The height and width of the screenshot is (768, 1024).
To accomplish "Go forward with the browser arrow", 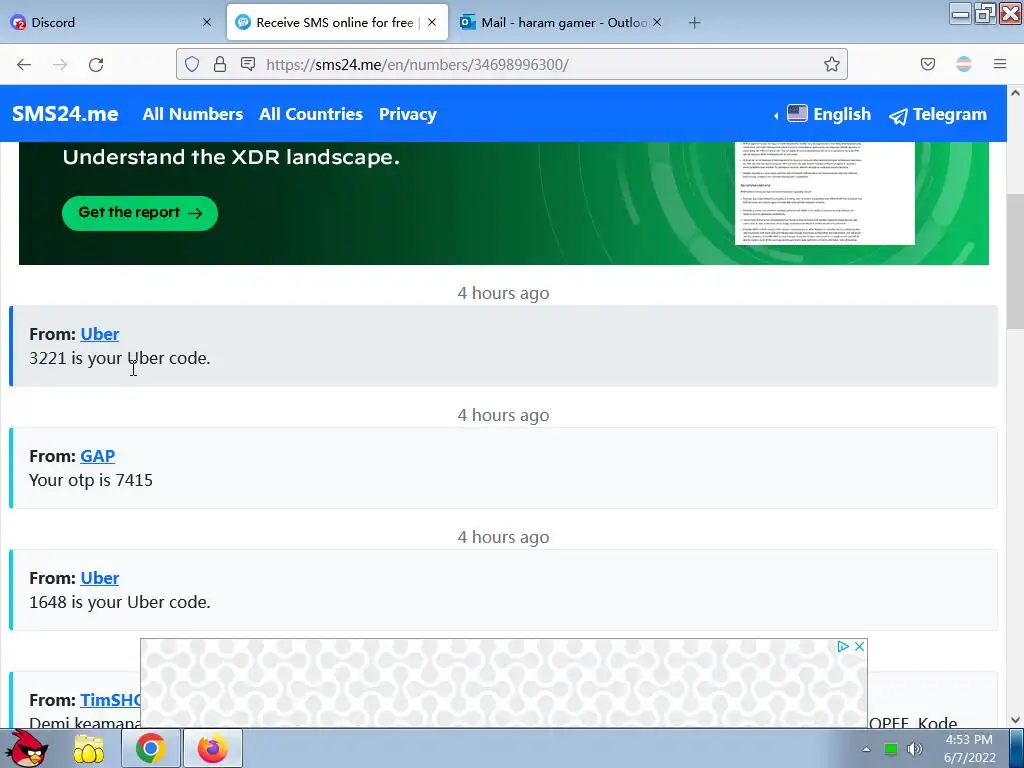I will pos(60,64).
